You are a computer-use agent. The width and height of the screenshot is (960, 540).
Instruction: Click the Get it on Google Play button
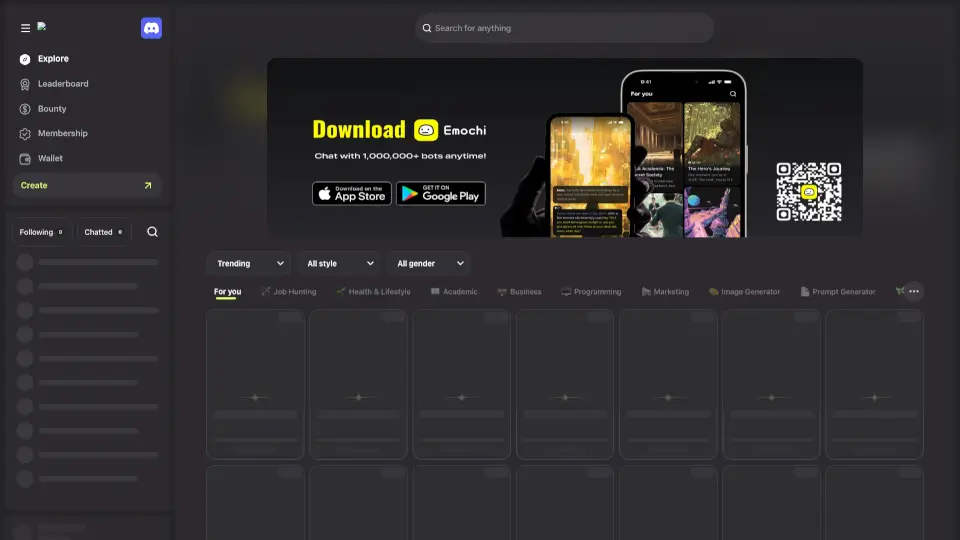(440, 193)
